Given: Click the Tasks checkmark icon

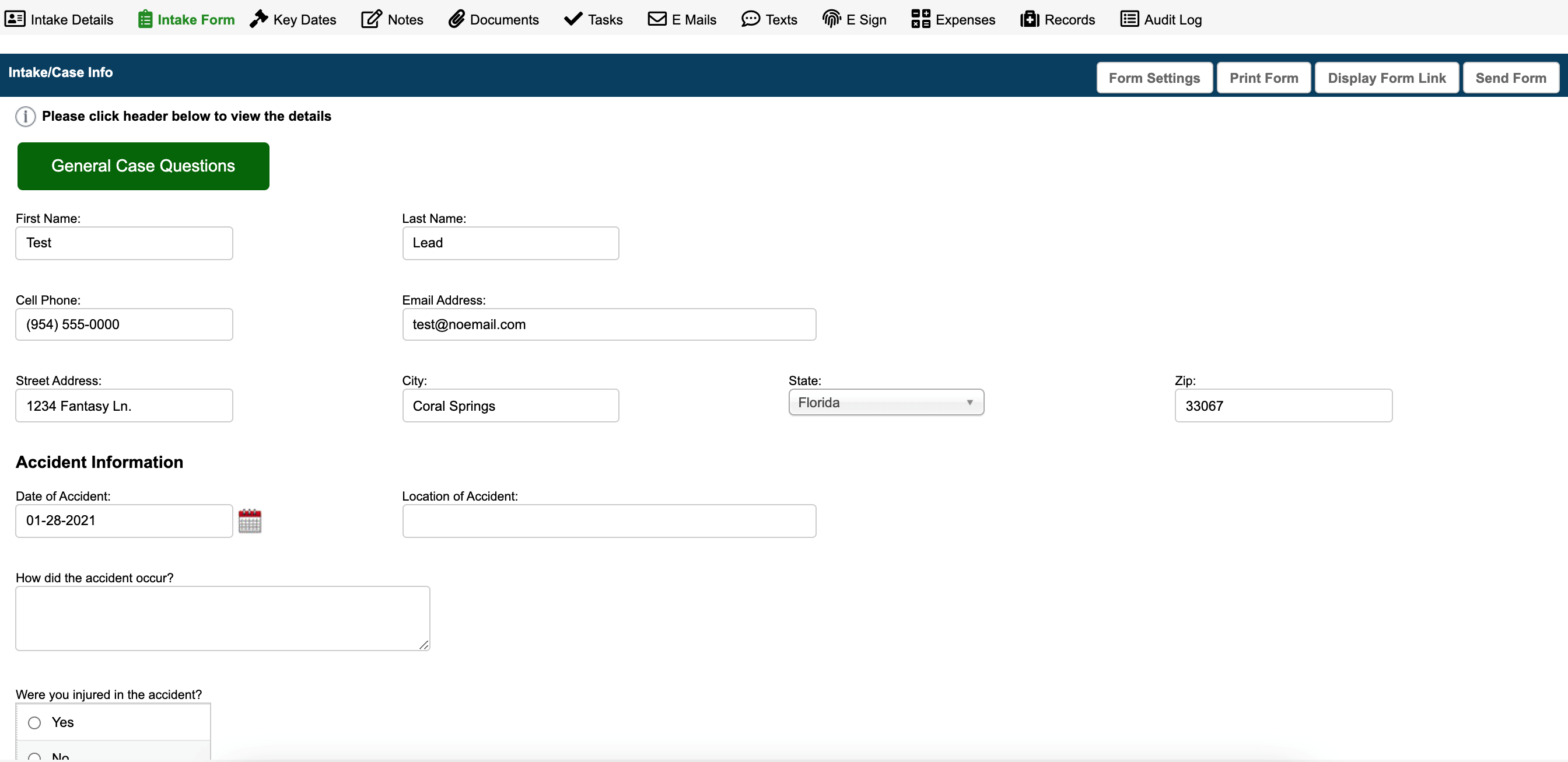Looking at the screenshot, I should coord(573,19).
